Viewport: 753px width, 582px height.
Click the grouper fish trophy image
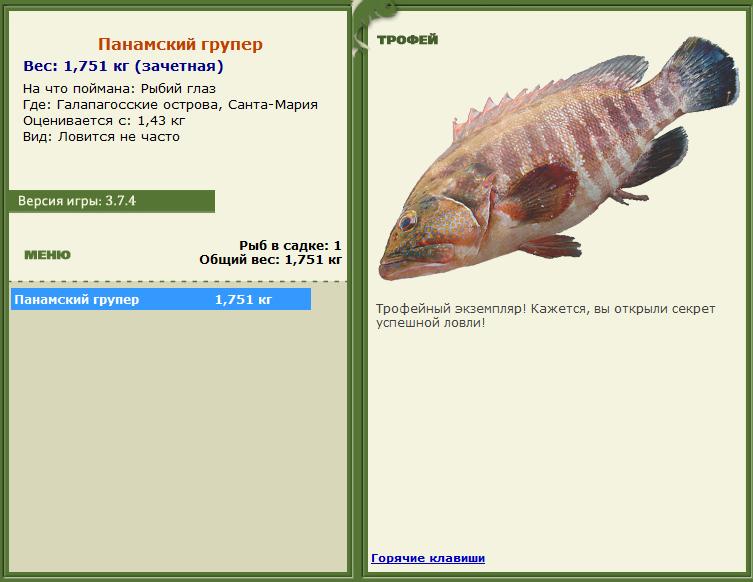pos(559,159)
